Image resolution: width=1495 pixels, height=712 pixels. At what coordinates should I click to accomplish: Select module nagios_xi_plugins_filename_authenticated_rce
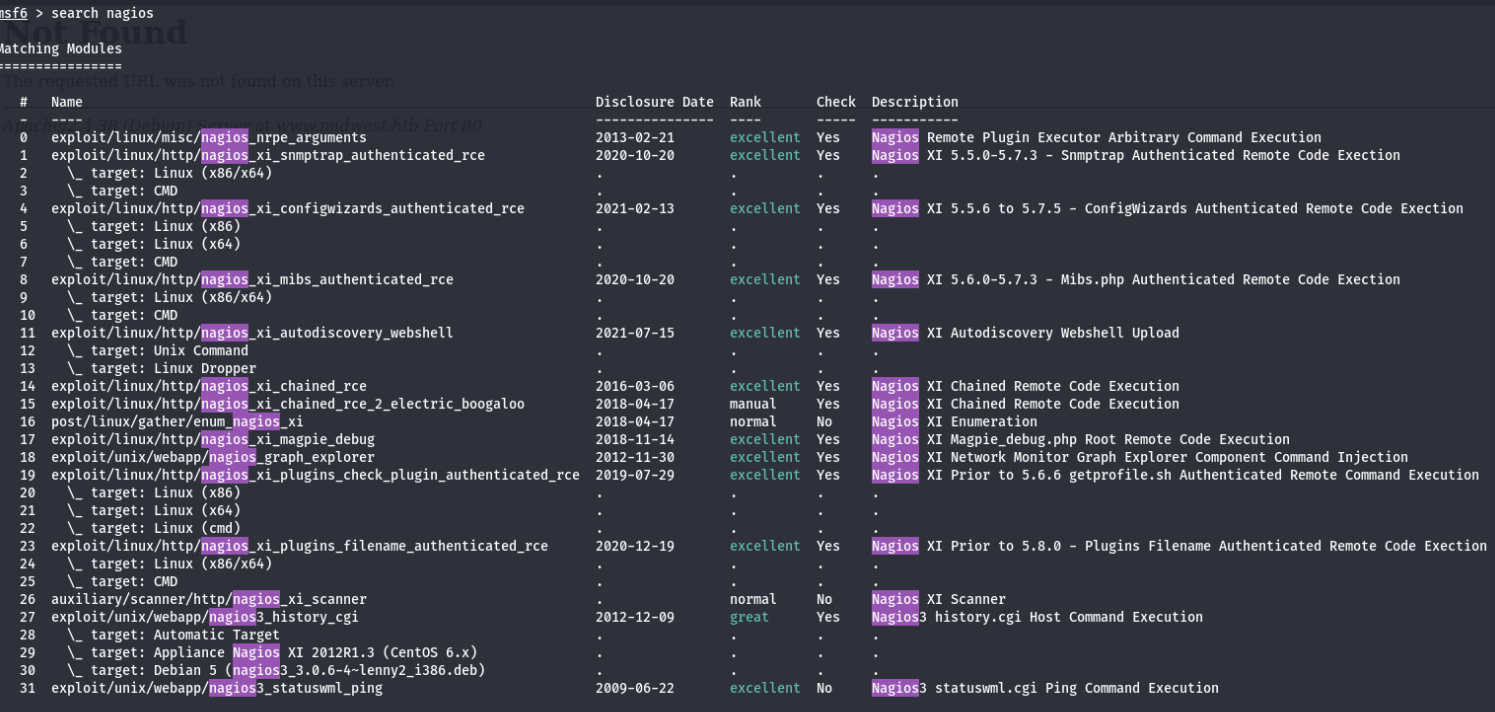pos(300,546)
